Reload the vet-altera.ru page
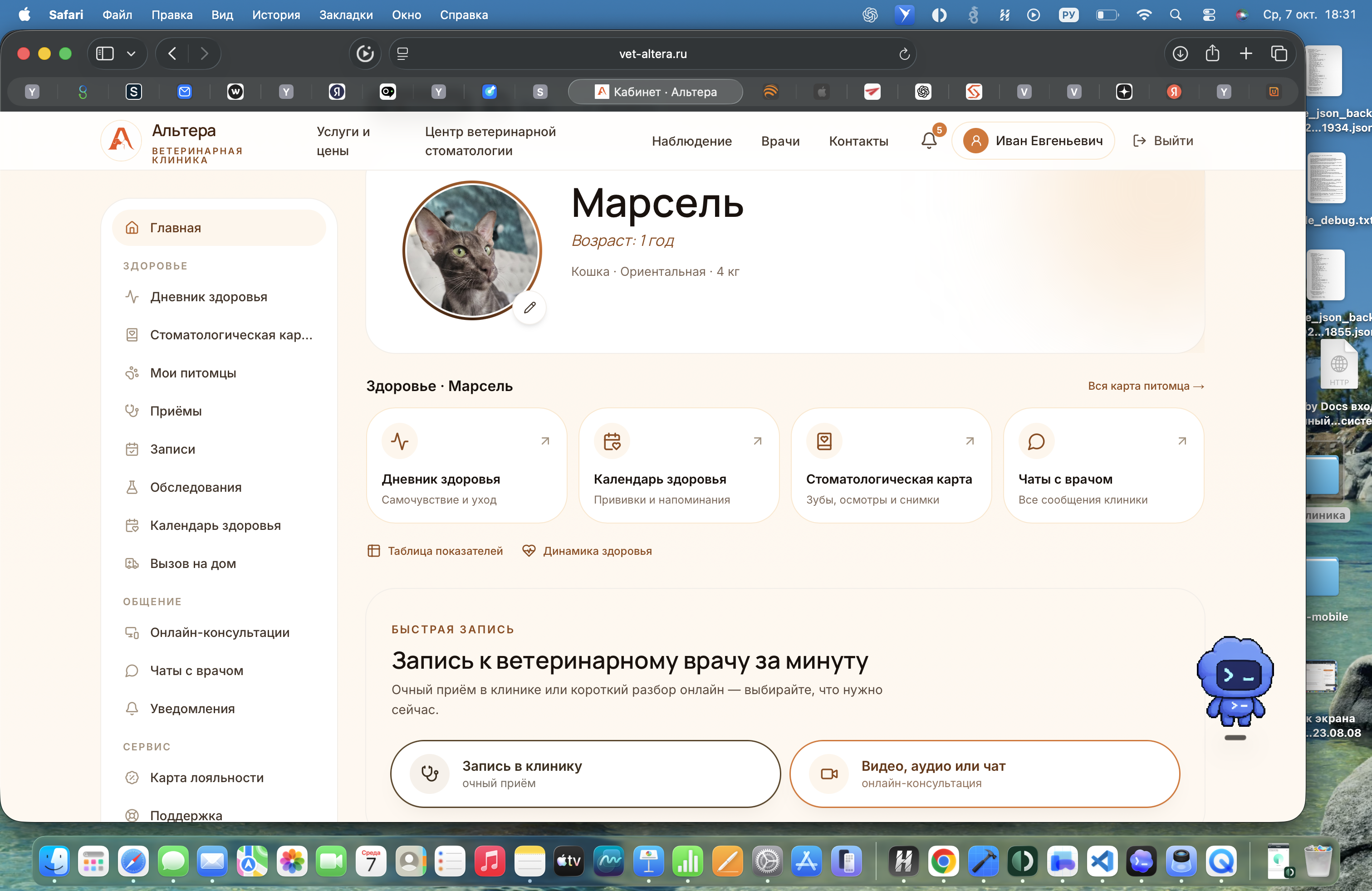The image size is (1372, 891). [x=904, y=54]
